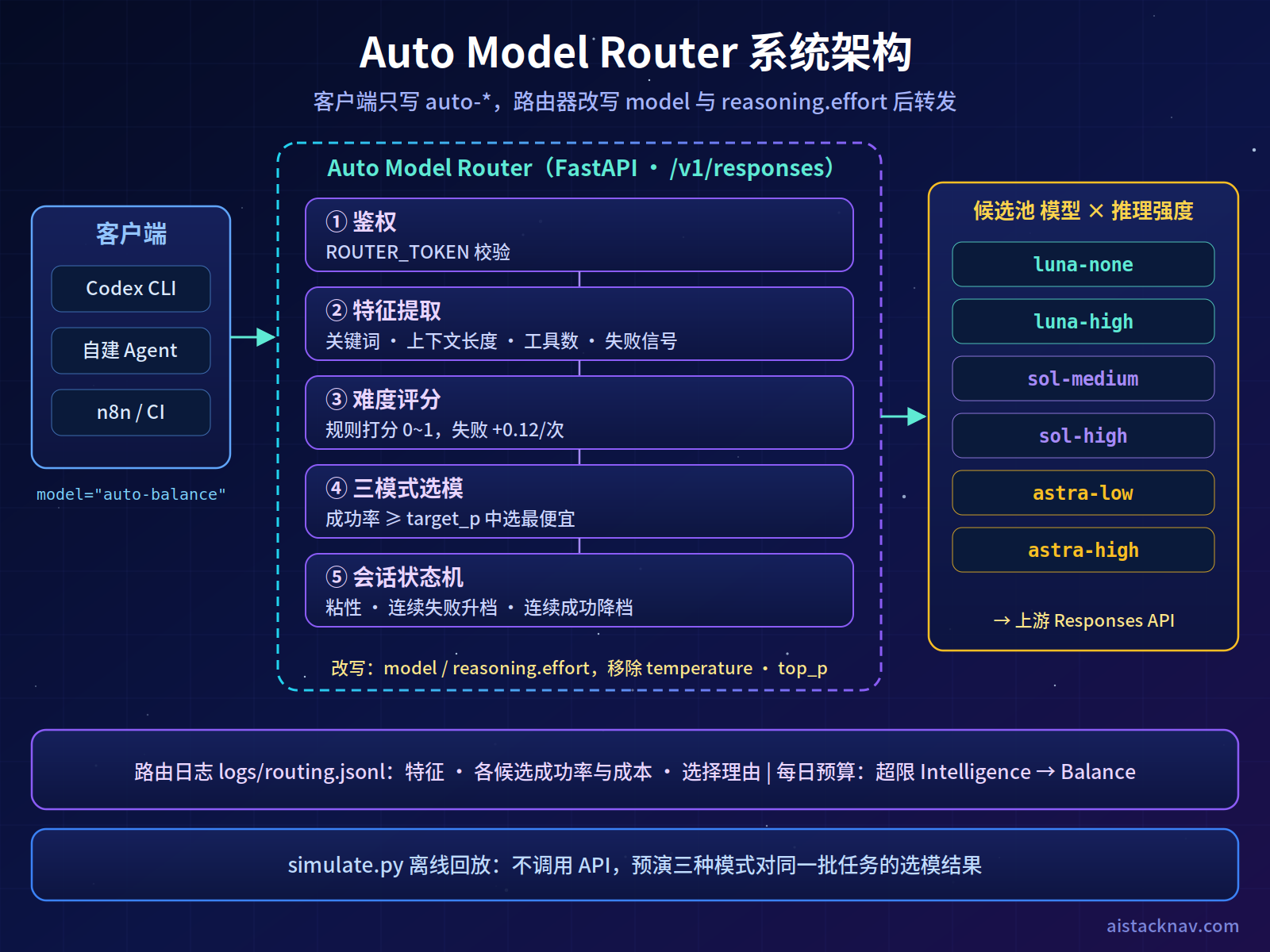Click the ROUTER_TOKEN 校验 text
This screenshot has height=952, width=1270.
[418, 252]
